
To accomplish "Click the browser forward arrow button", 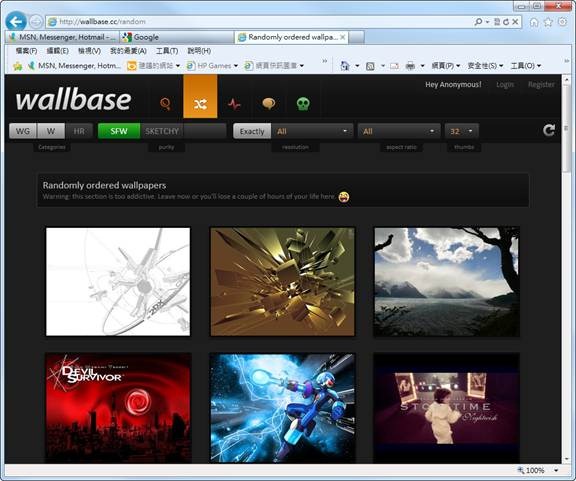I will [35, 22].
